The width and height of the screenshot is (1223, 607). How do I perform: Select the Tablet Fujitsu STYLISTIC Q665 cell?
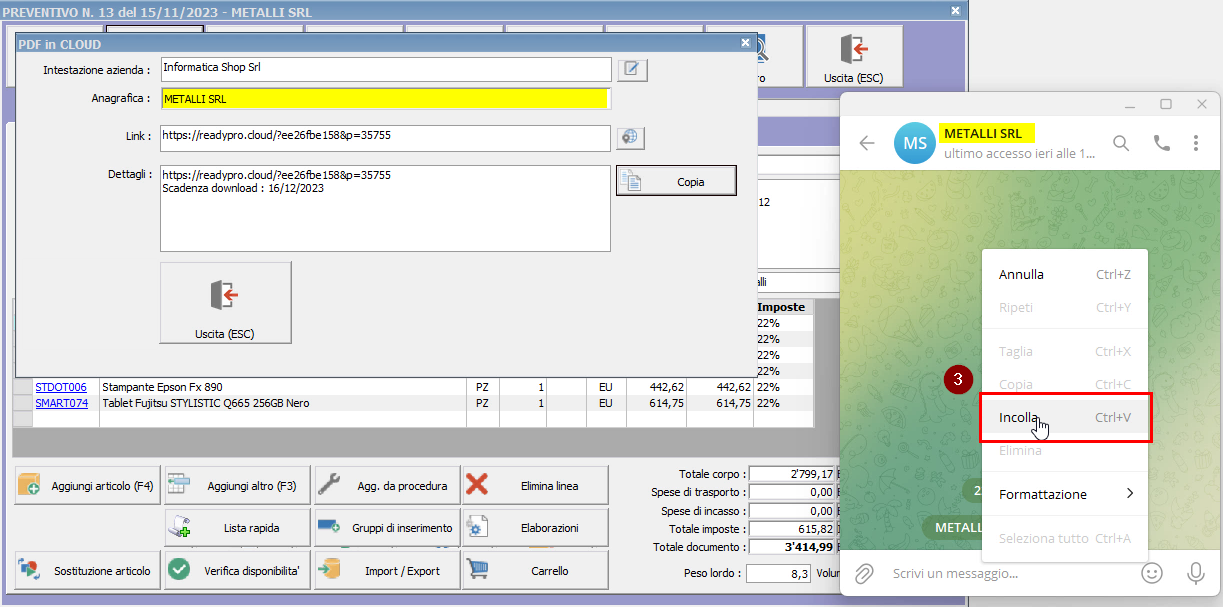point(283,403)
